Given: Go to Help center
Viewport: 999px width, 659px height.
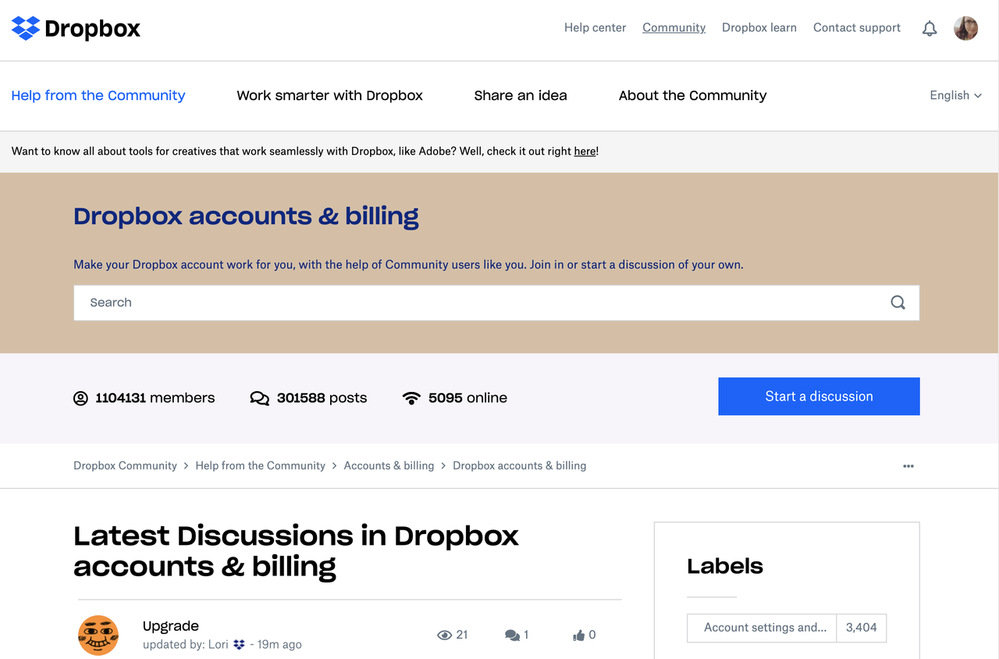Looking at the screenshot, I should click(594, 27).
